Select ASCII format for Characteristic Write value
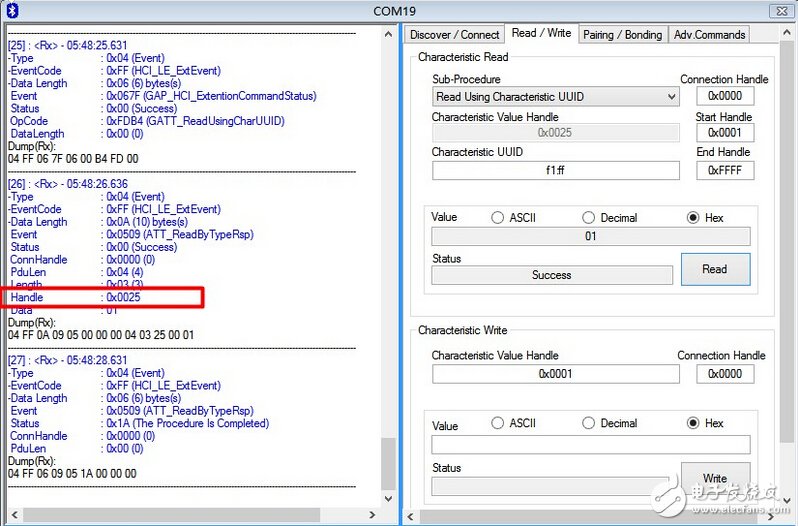Screen dimensions: 798x526 (x=498, y=423)
